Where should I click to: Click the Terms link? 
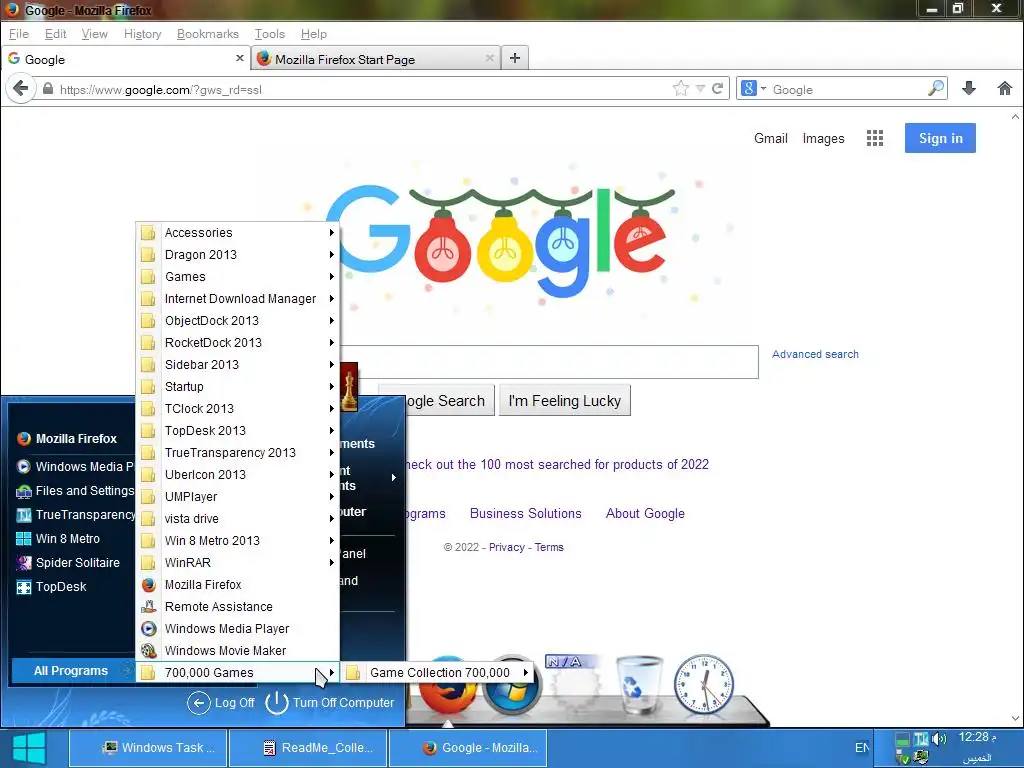[549, 547]
